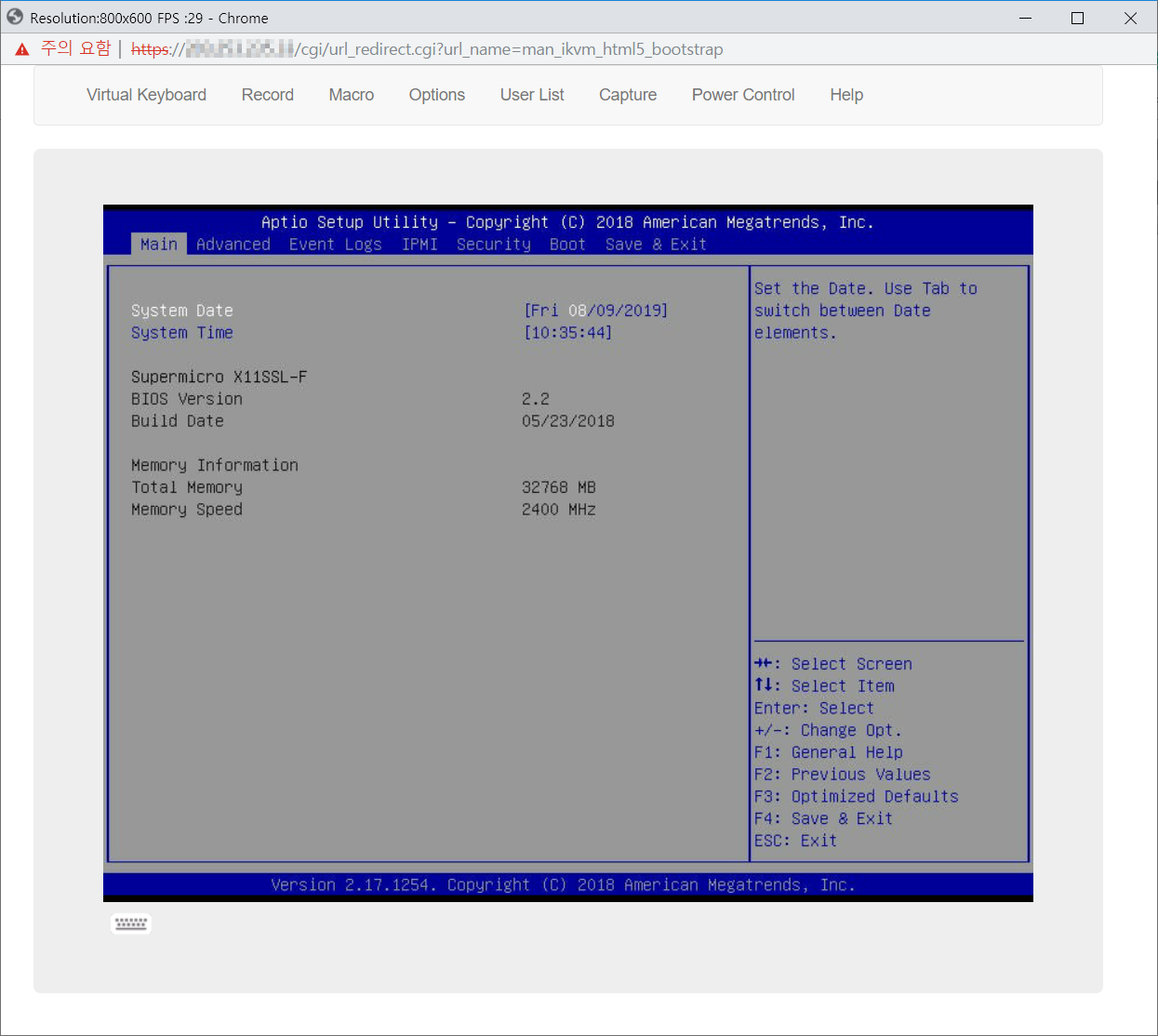Open the User List menu

(x=531, y=95)
